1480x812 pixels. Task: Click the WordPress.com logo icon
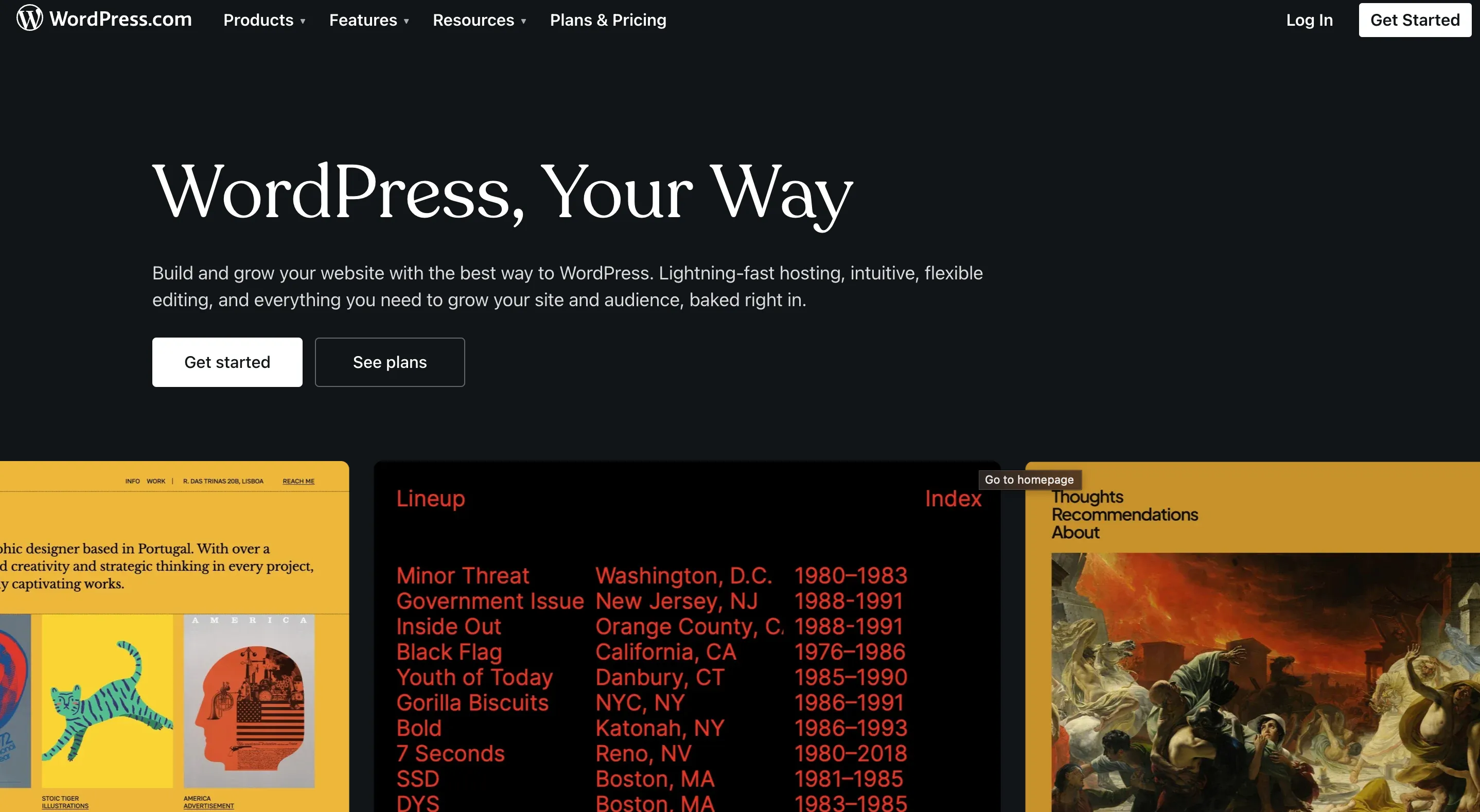(28, 18)
